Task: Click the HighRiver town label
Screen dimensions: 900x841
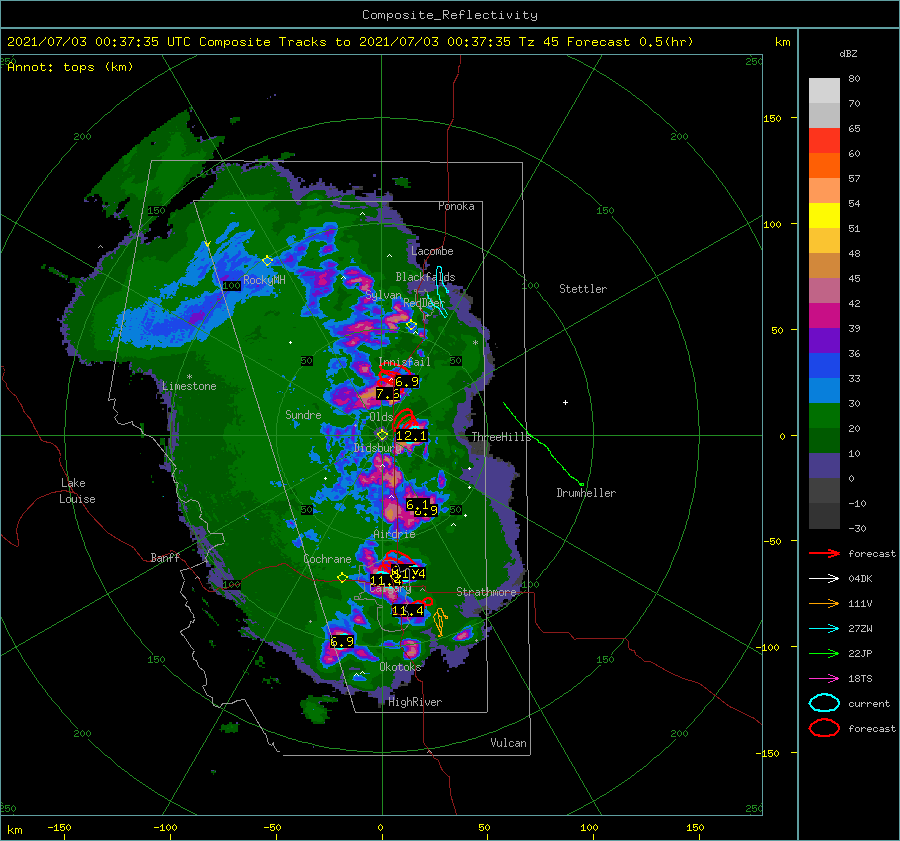Action: pos(415,702)
